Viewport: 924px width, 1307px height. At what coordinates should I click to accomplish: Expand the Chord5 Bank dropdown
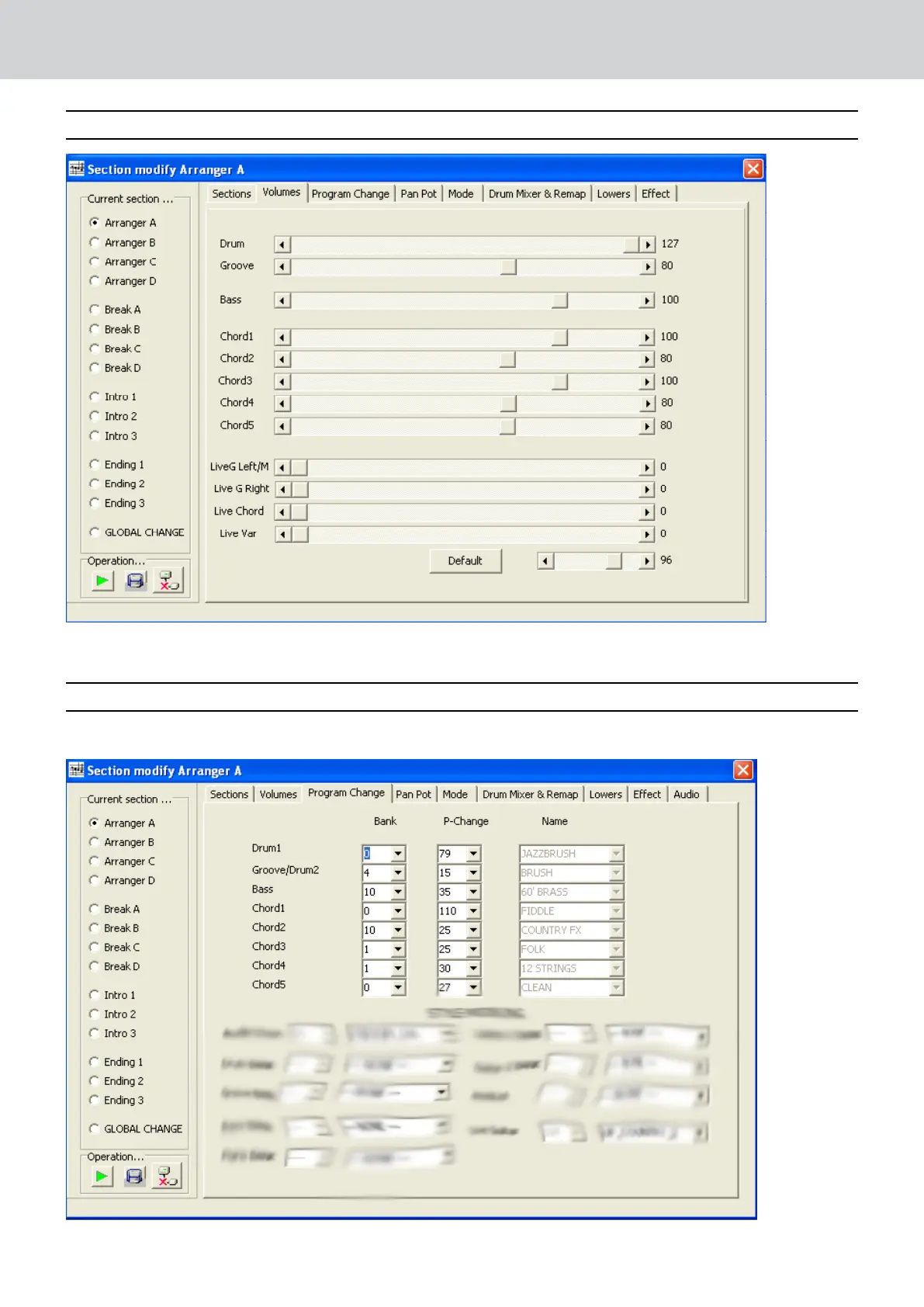coord(398,987)
